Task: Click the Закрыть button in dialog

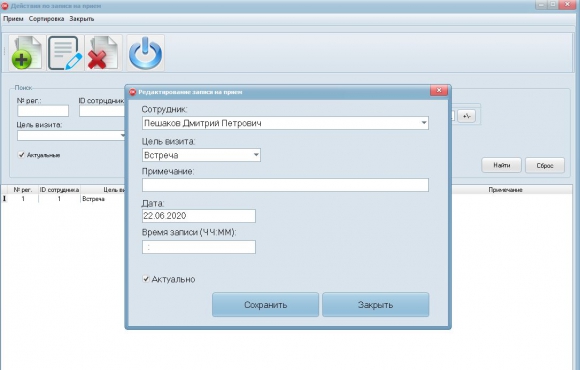Action: [x=375, y=305]
